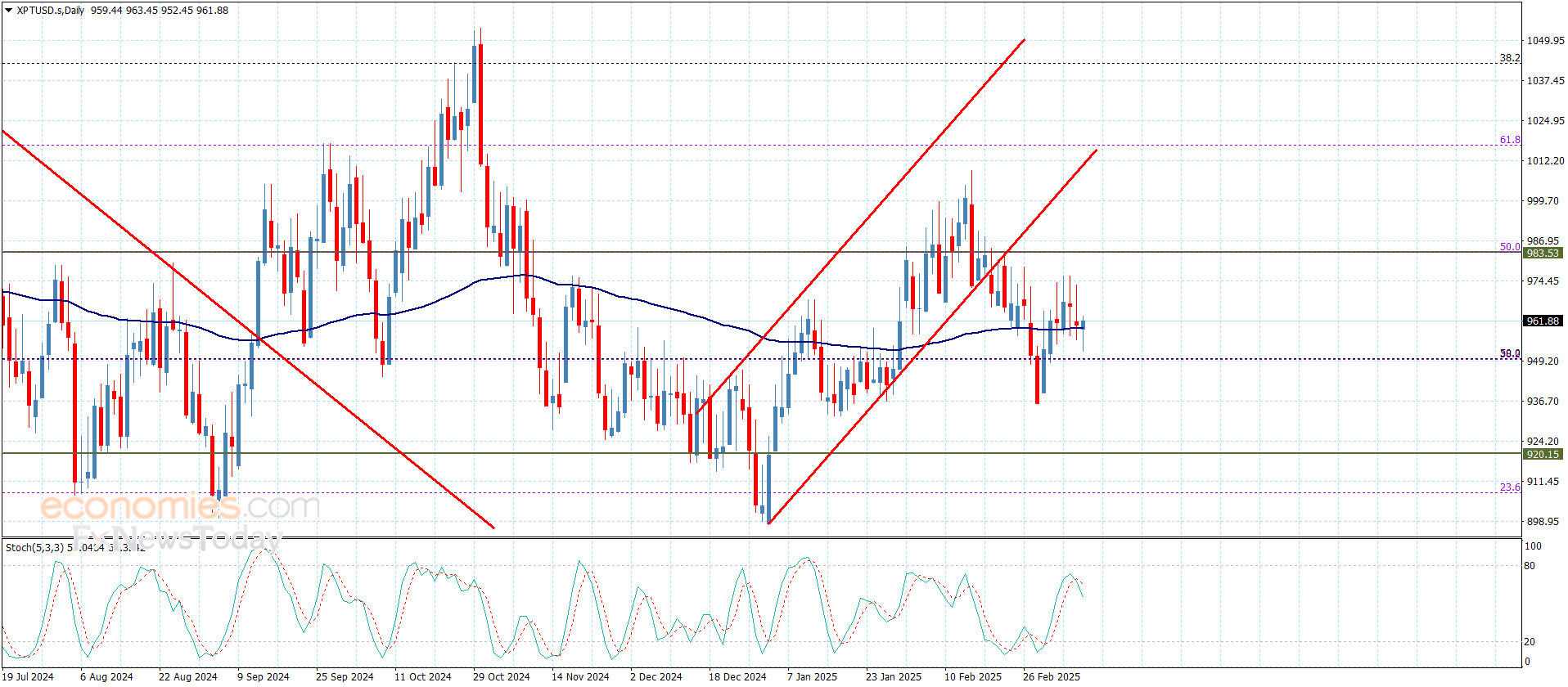Select the 920.15 support level tag

tap(1543, 454)
